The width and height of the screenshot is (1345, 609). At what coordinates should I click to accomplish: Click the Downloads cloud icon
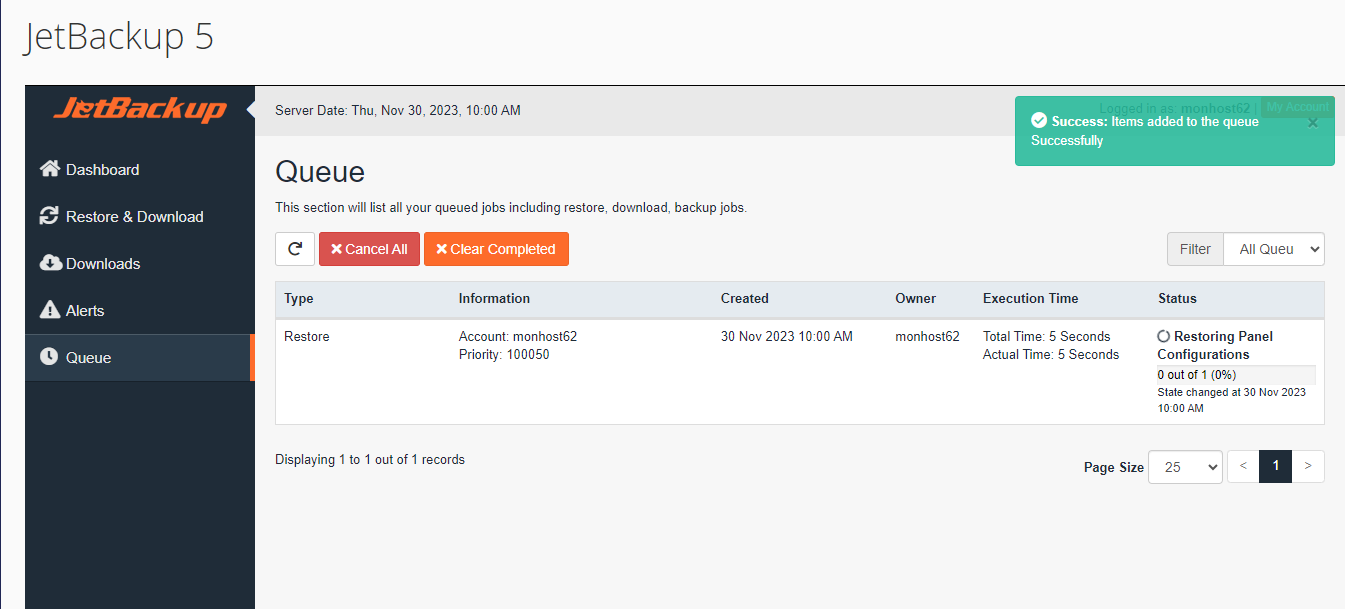coord(50,263)
